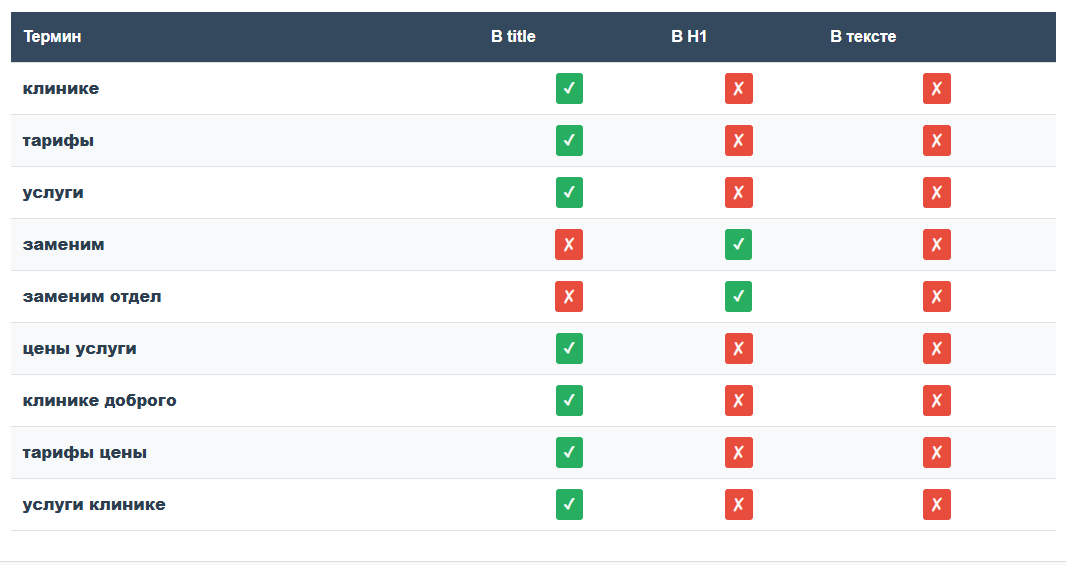The height and width of the screenshot is (565, 1066).
Task: Click red cross in тексте column for услуги row
Action: coord(936,192)
